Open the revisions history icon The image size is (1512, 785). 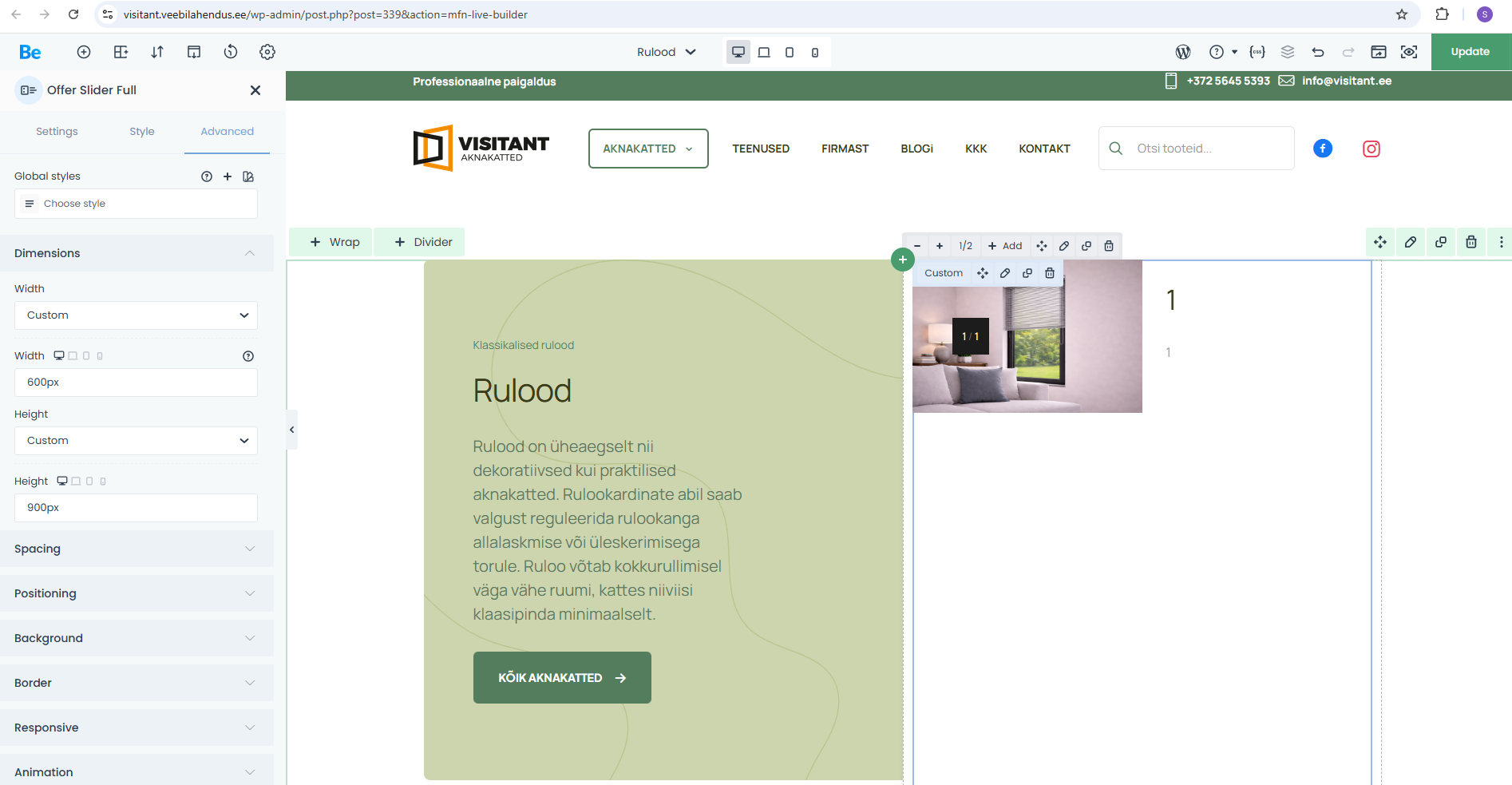click(x=231, y=52)
